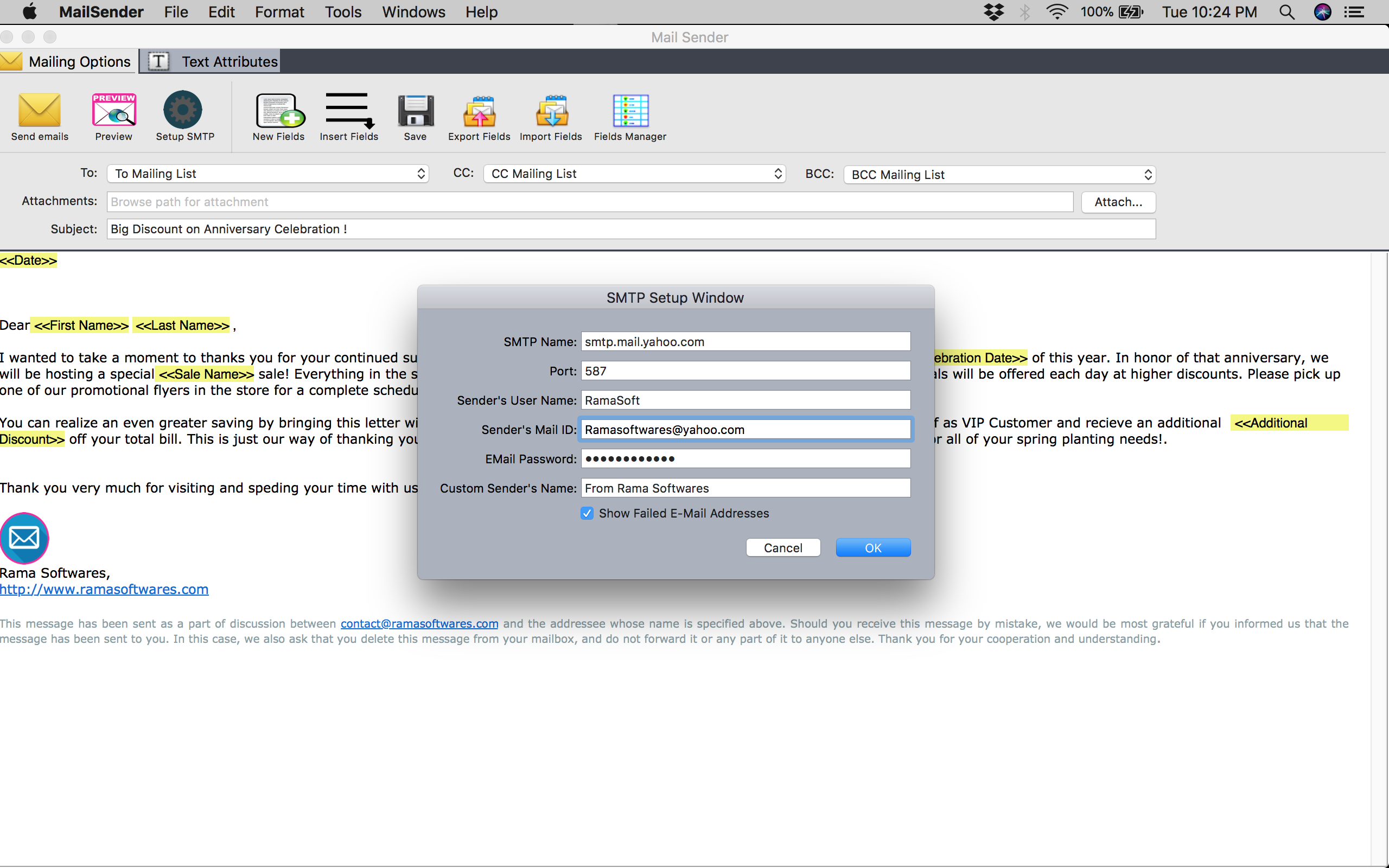This screenshot has width=1389, height=868.
Task: Click the New Fields icon
Action: coord(279,110)
